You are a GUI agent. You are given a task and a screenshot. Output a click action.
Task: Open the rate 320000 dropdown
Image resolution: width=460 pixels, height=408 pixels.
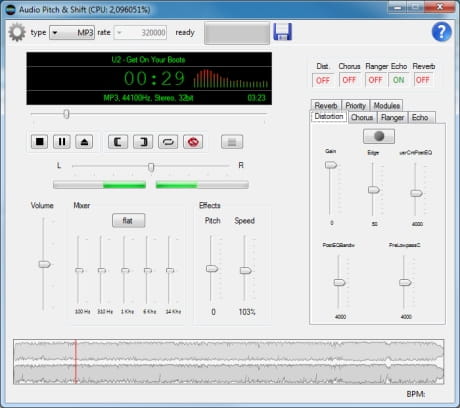point(140,33)
